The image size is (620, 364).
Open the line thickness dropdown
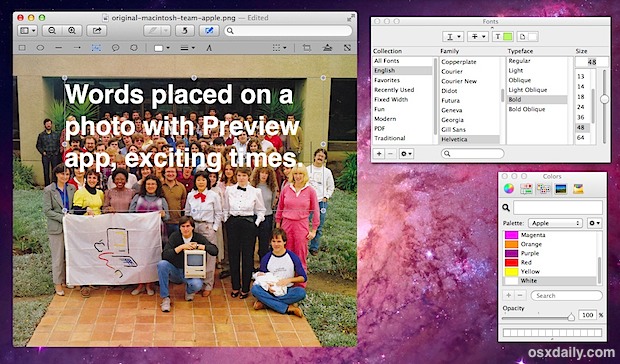188,48
